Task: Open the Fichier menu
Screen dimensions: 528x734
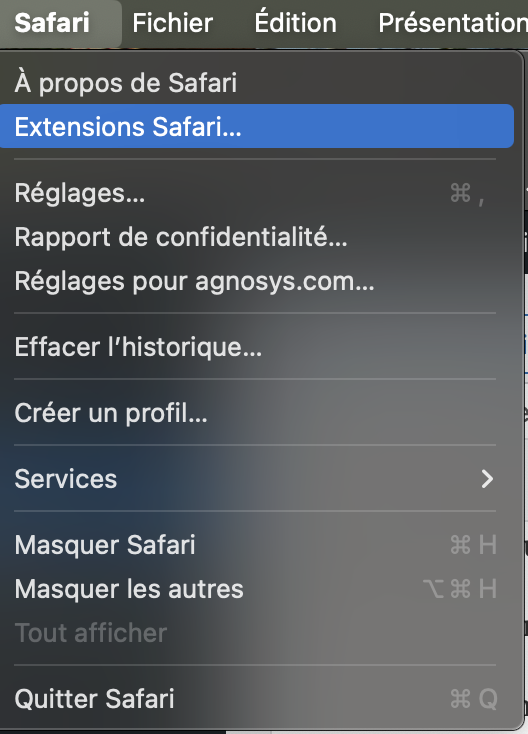Action: tap(172, 22)
